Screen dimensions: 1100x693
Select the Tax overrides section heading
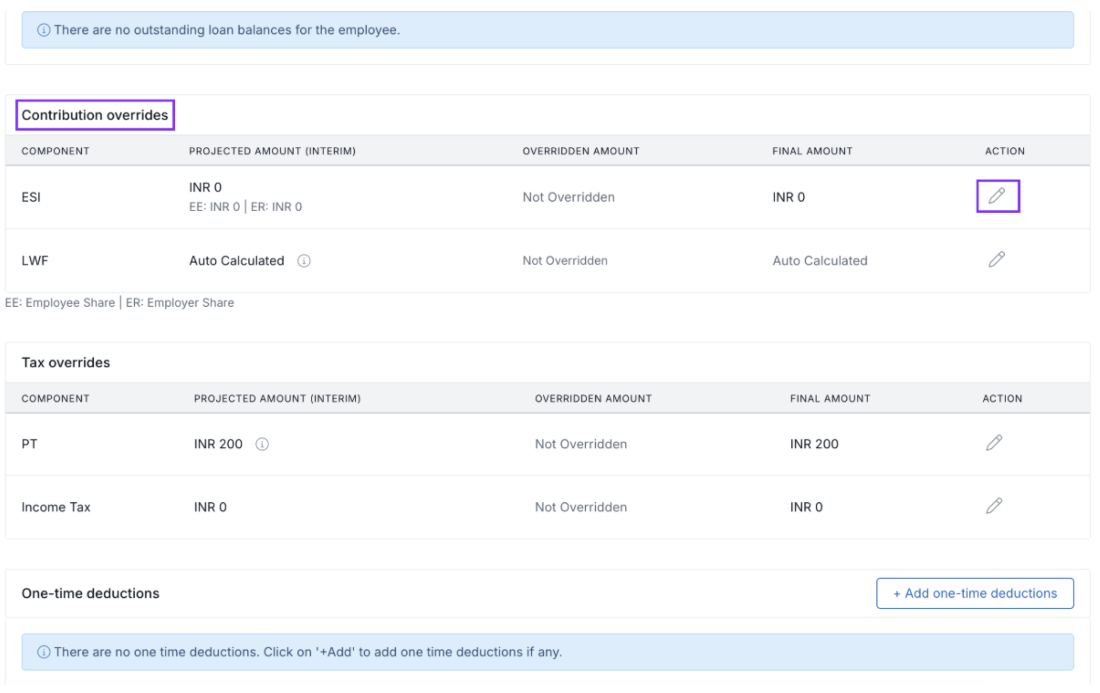pyautogui.click(x=66, y=362)
